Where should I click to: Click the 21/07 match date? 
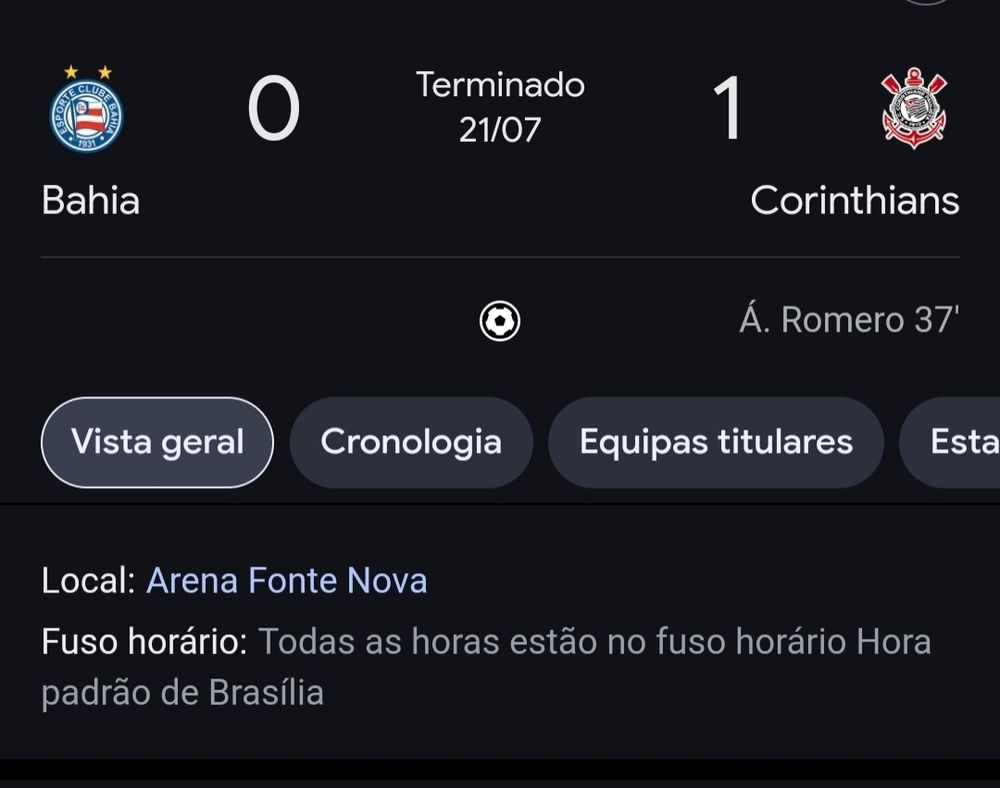click(x=500, y=129)
